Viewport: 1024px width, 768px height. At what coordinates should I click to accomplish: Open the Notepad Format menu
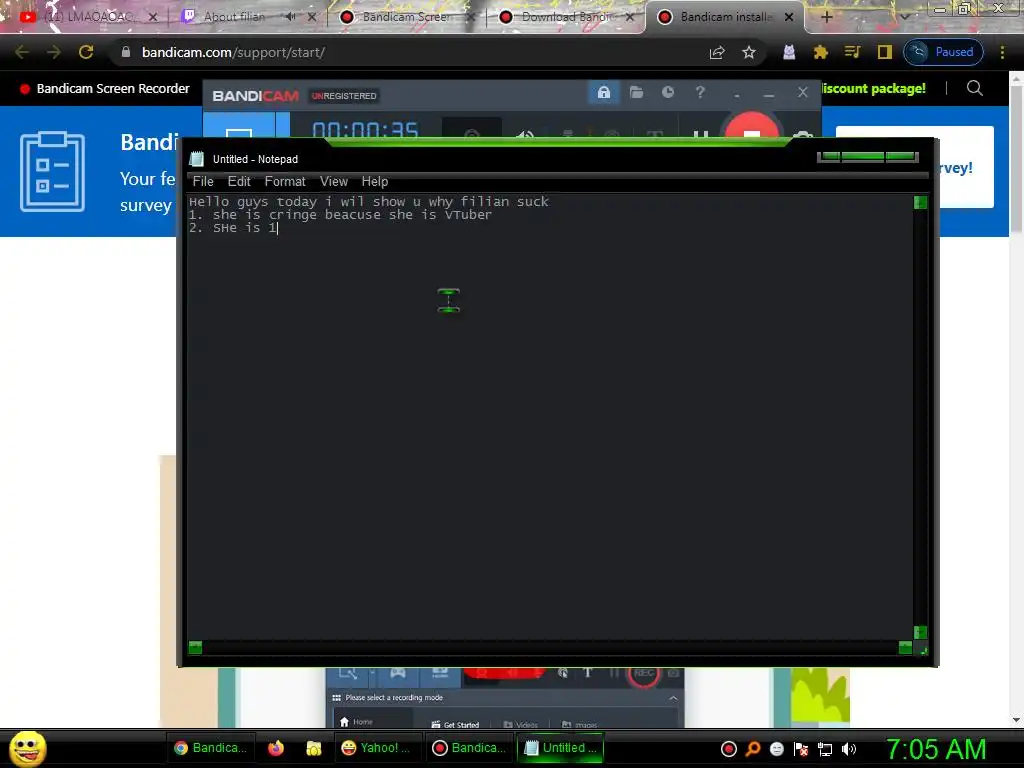[285, 182]
